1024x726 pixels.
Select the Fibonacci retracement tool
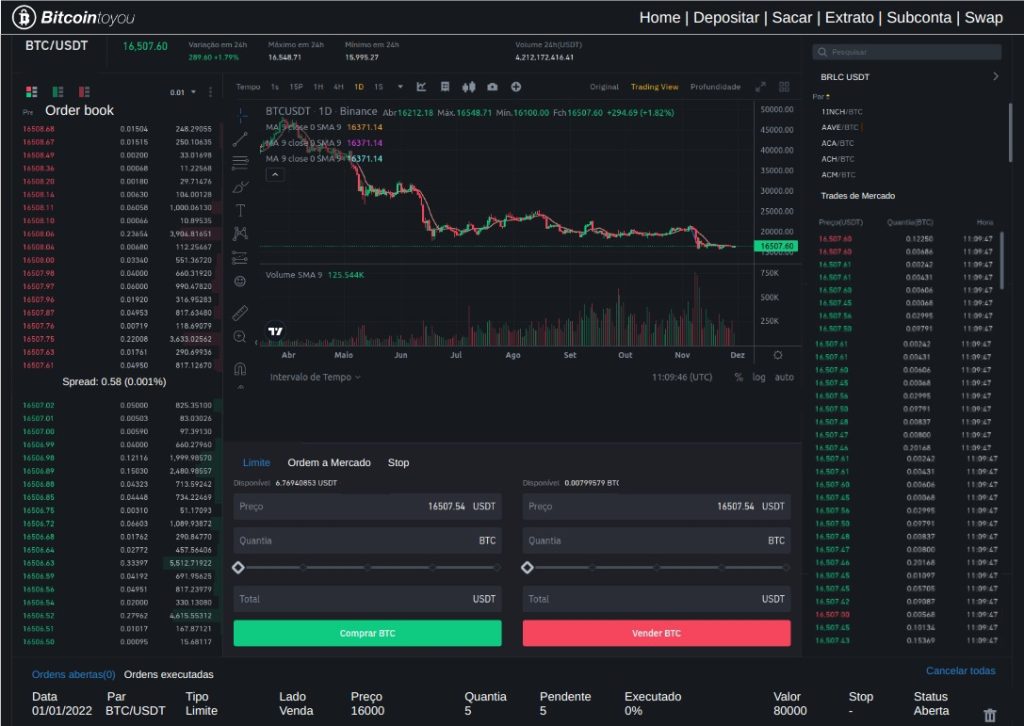point(240,162)
